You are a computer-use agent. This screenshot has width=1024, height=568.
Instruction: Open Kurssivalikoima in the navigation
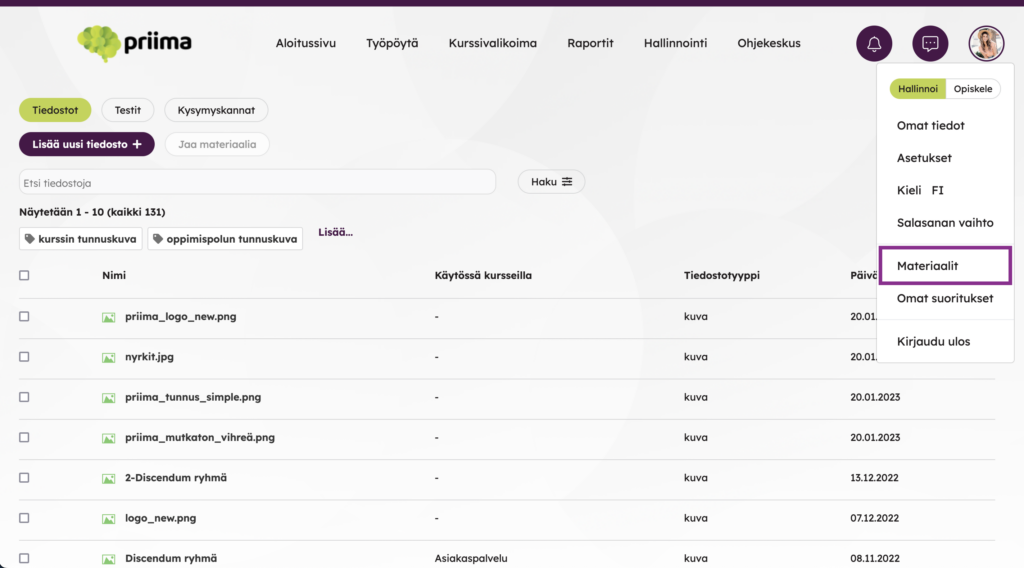pyautogui.click(x=492, y=43)
